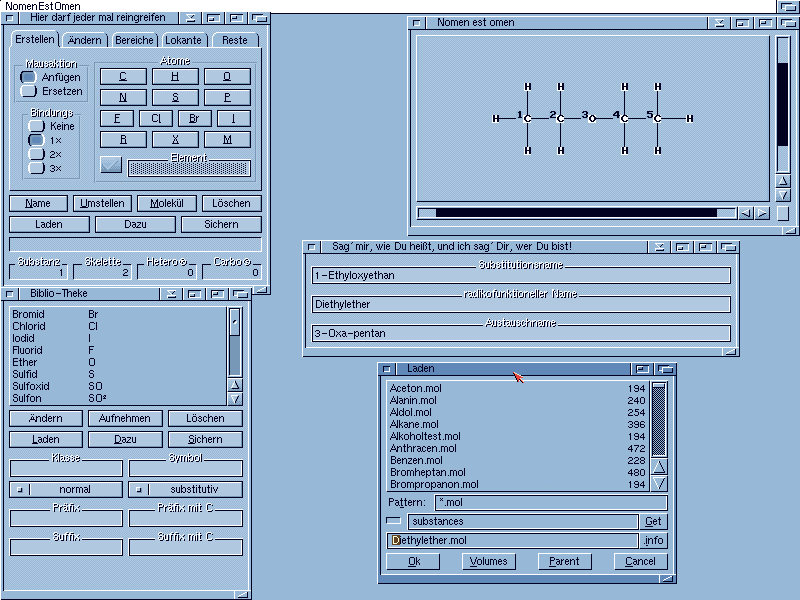Open drawer popup left of substances field
The width and height of the screenshot is (800, 600).
(x=394, y=521)
